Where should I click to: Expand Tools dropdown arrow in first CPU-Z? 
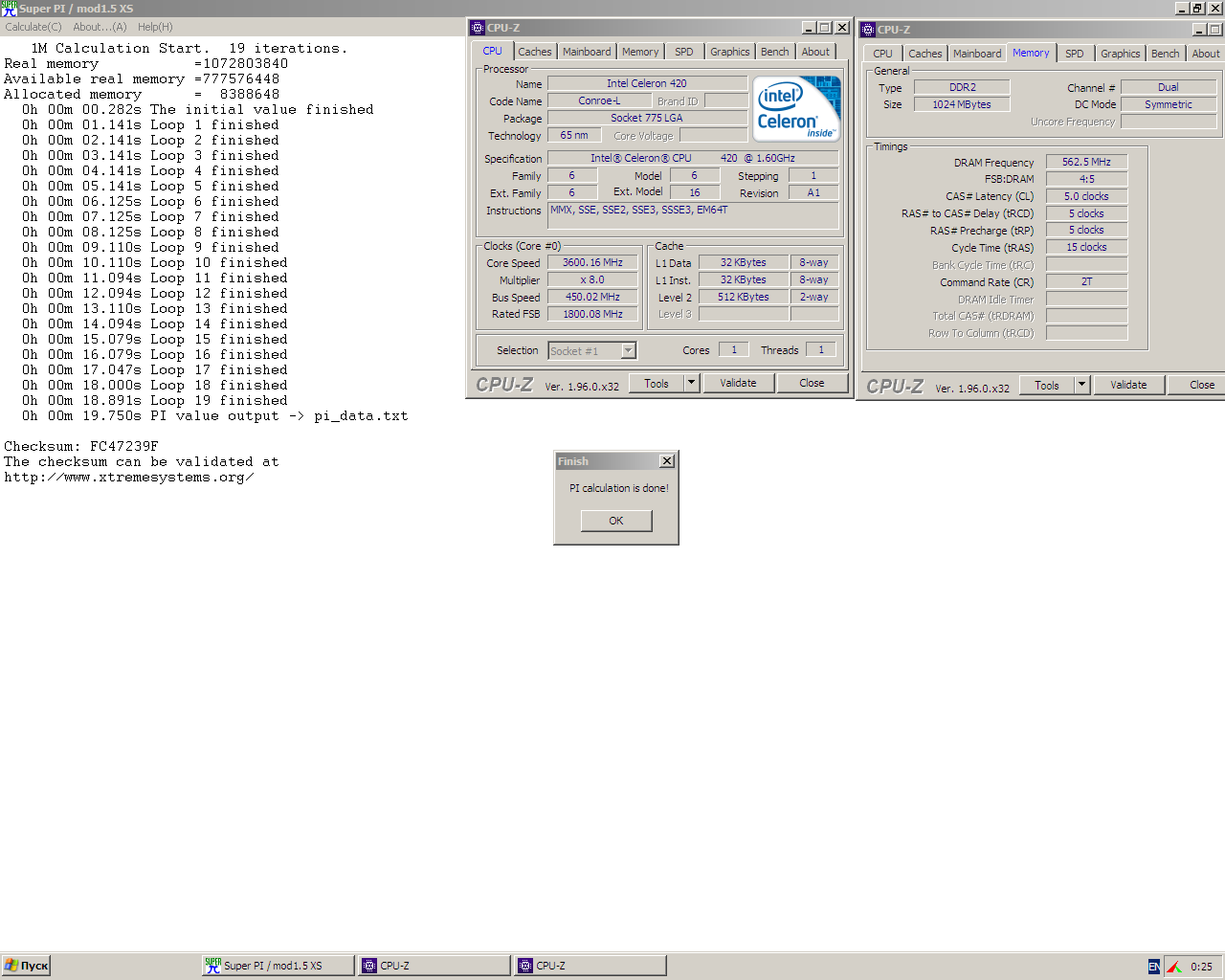tap(691, 384)
